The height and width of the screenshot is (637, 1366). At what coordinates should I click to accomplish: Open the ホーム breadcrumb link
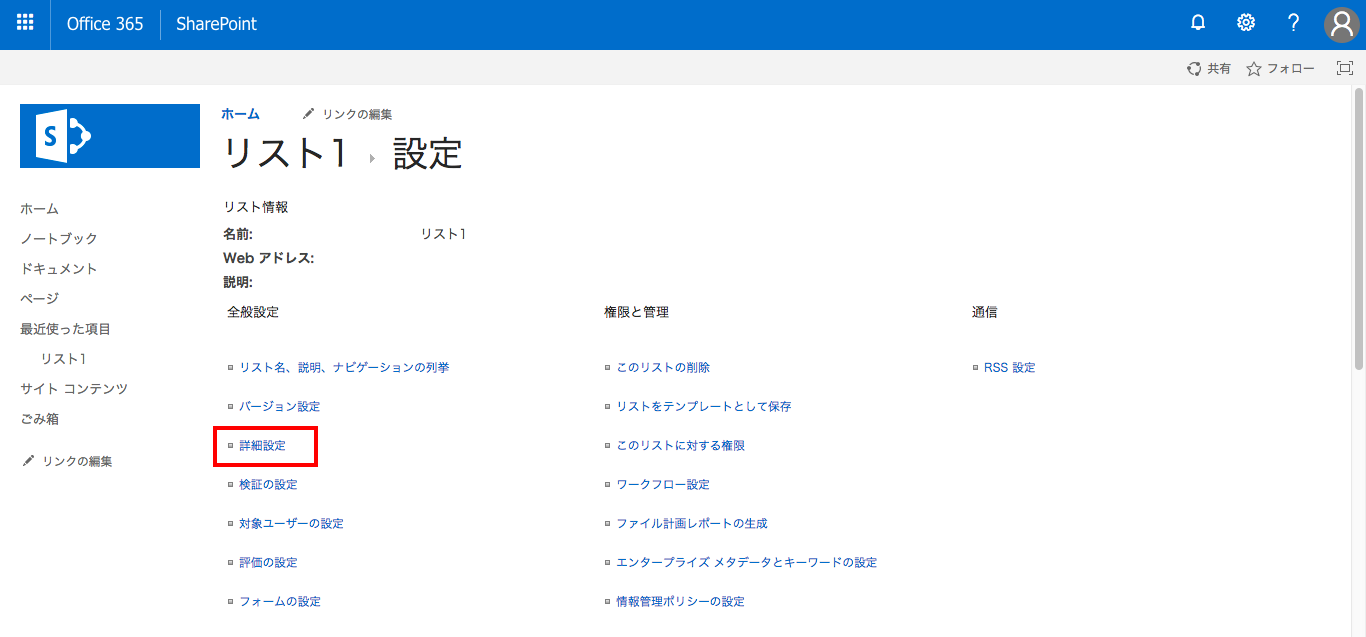click(240, 113)
